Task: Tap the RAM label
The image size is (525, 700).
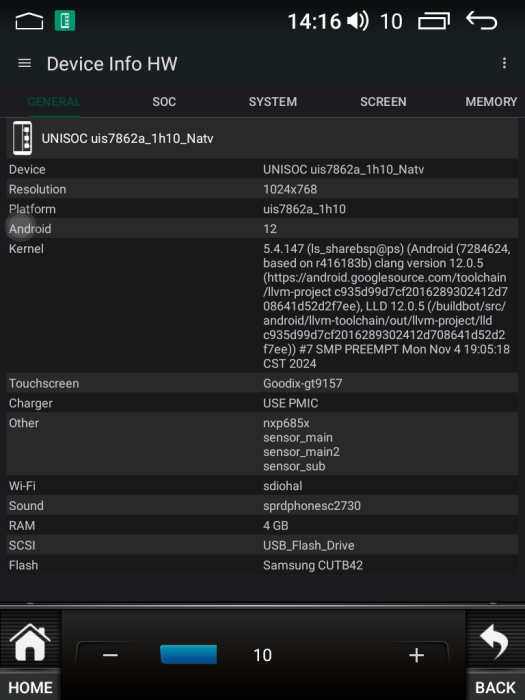Action: click(22, 525)
